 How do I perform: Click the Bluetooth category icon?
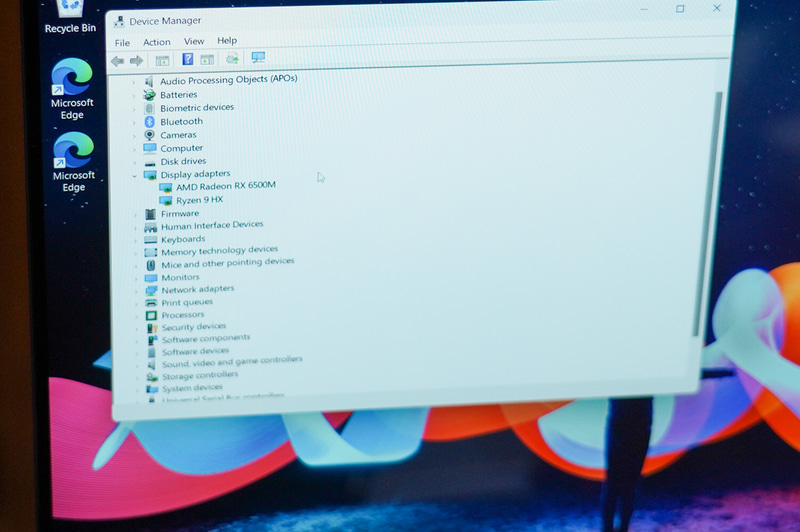[x=149, y=121]
